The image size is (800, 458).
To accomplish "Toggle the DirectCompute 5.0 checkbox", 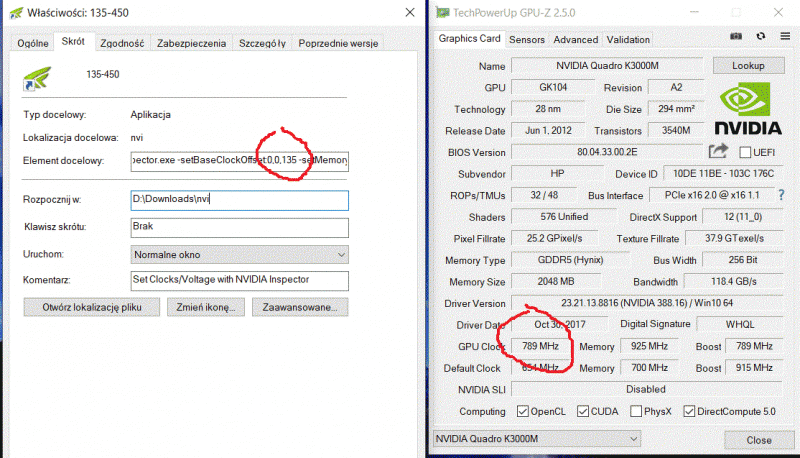I will coord(689,411).
